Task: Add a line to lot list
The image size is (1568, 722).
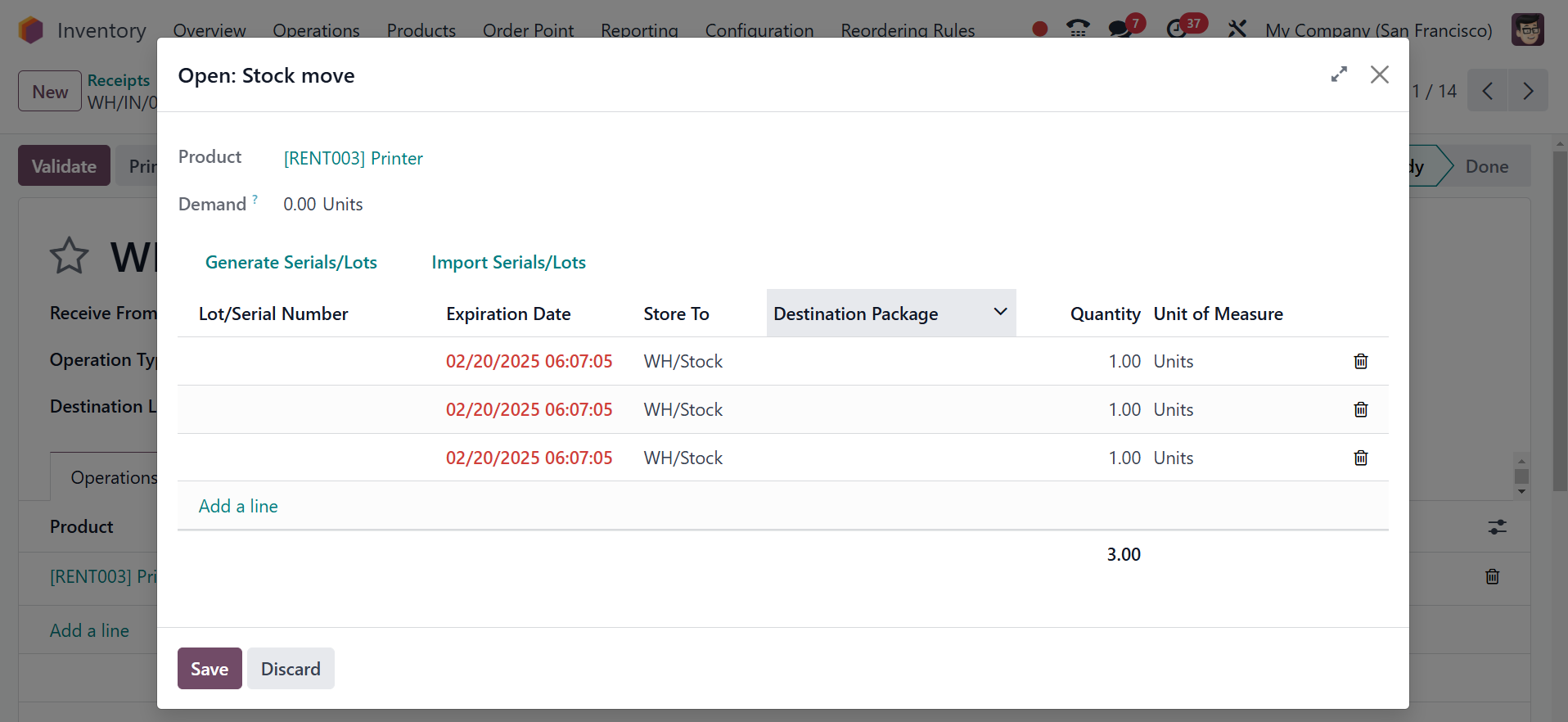Action: [238, 506]
